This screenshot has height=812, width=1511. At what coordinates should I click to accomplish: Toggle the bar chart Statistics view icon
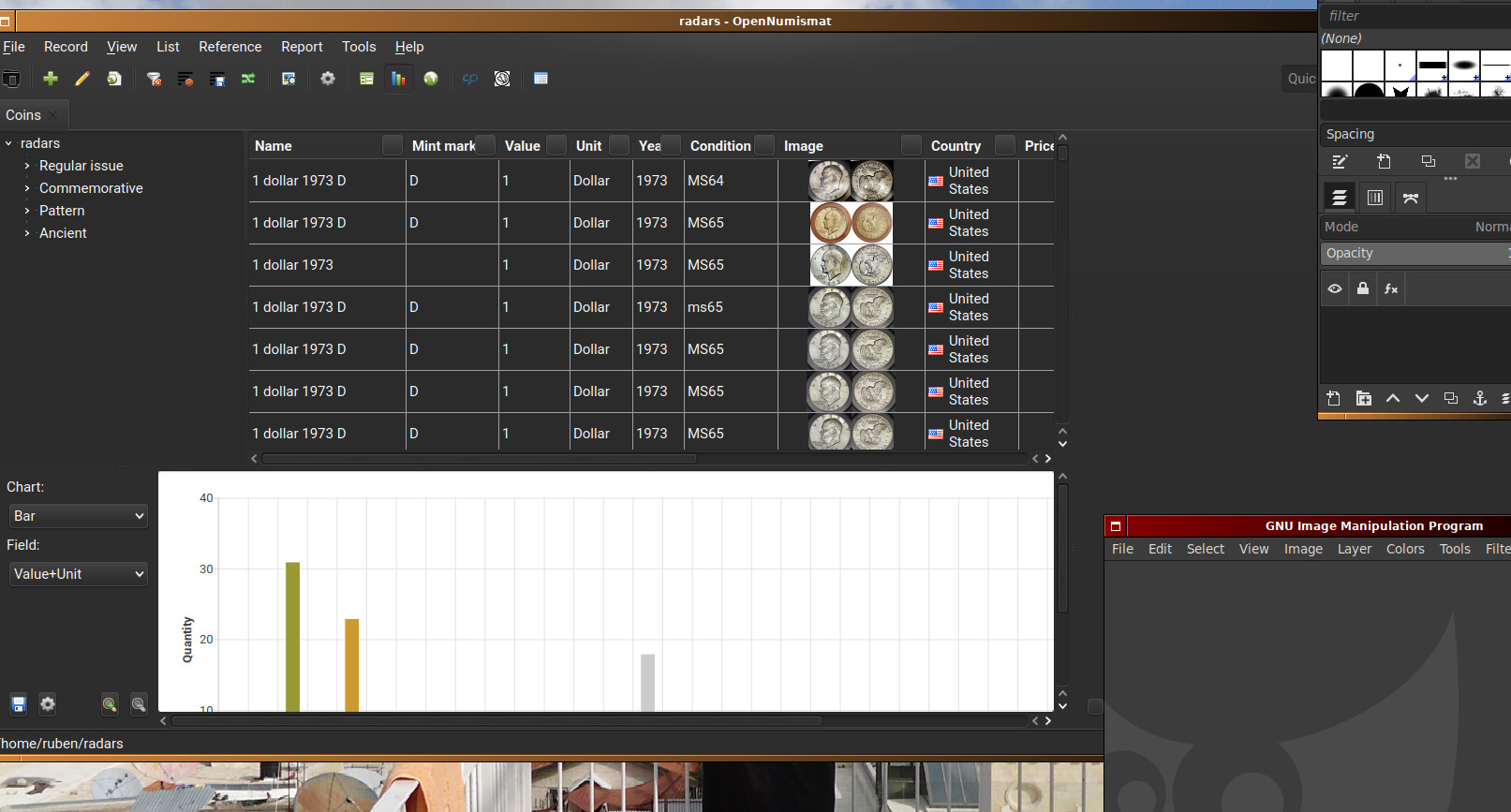tap(398, 79)
